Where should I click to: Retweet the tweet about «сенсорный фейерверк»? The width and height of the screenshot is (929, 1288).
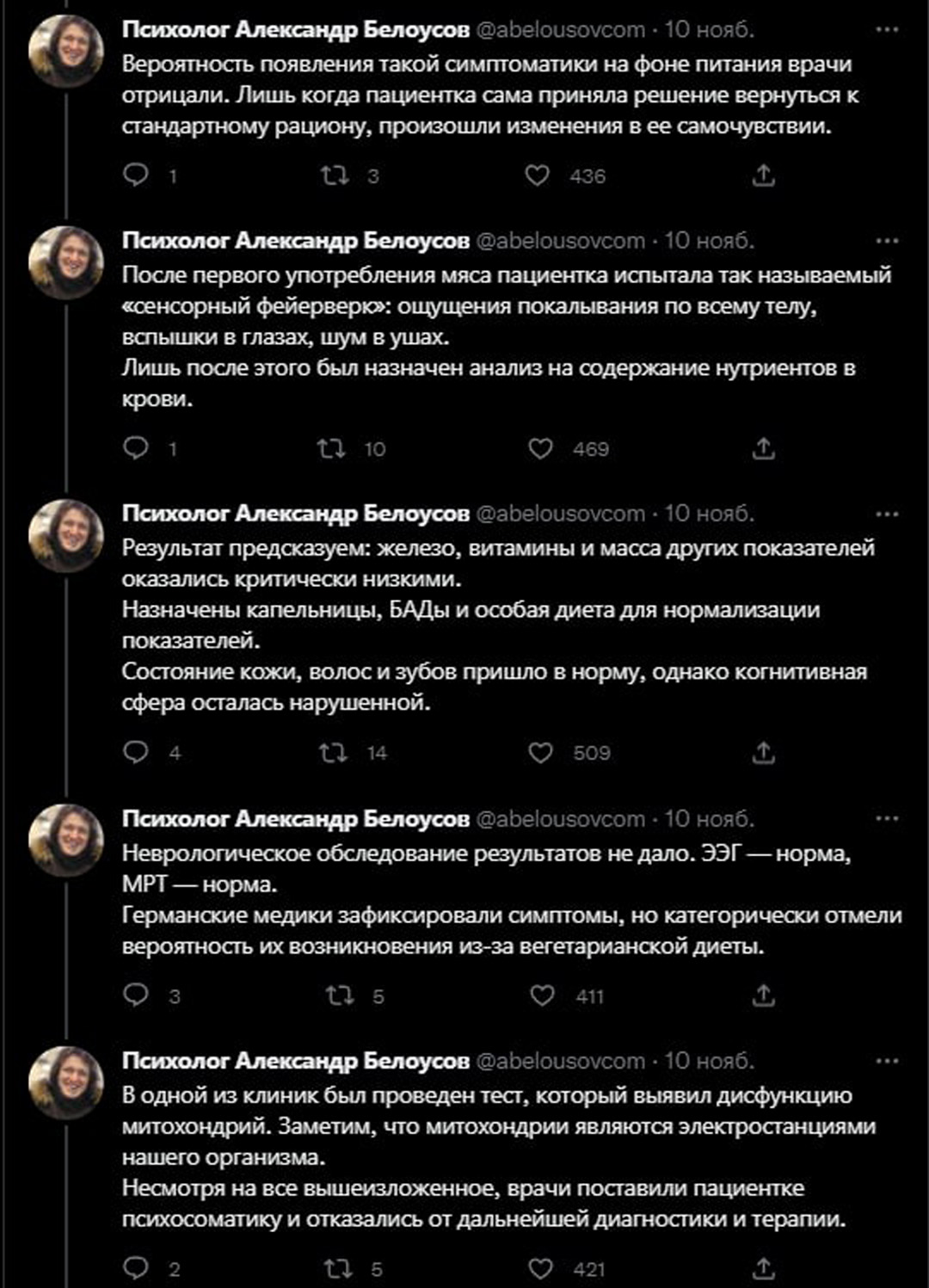coord(331,448)
